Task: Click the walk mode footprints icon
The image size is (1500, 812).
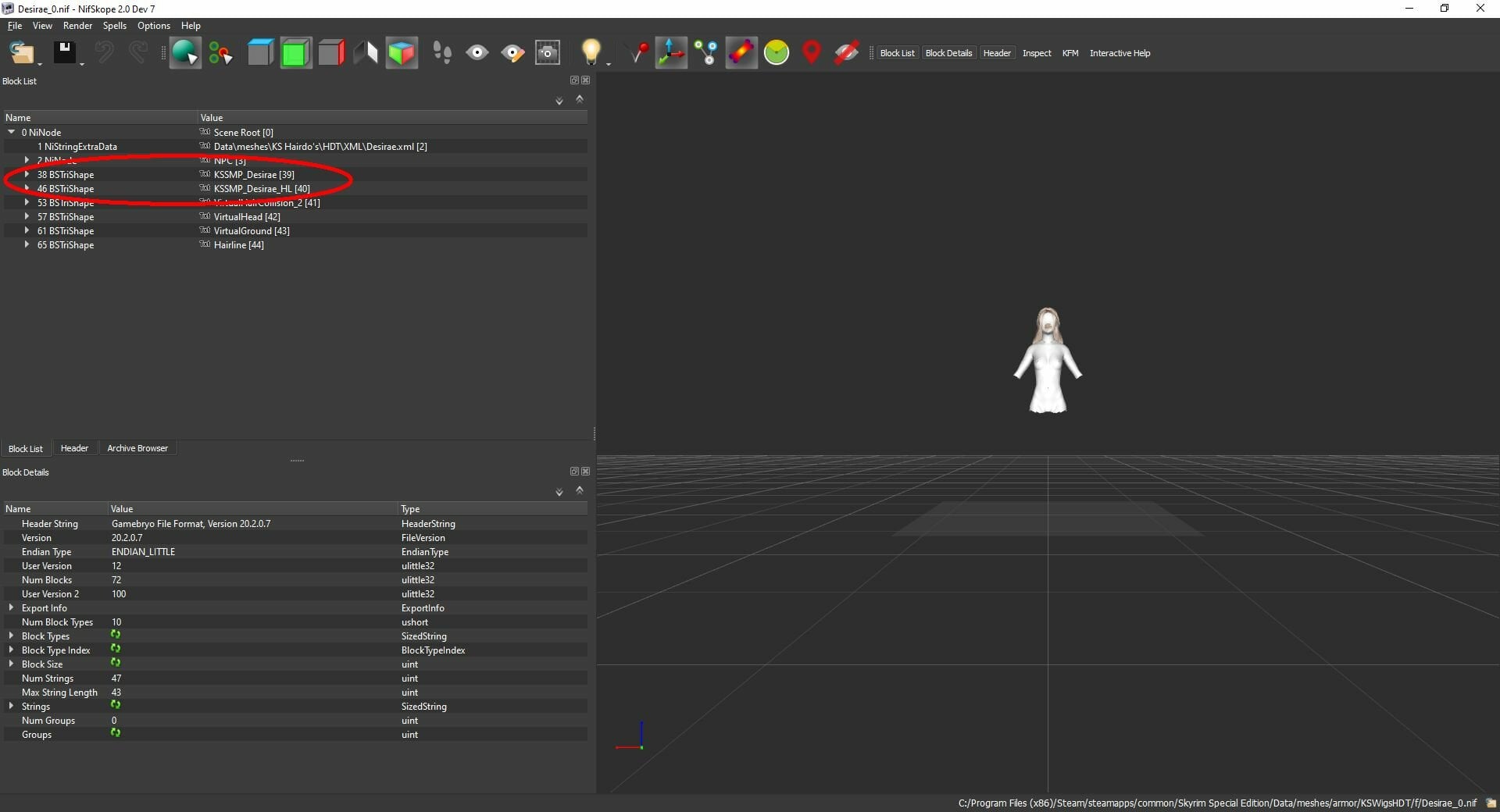Action: tap(442, 53)
